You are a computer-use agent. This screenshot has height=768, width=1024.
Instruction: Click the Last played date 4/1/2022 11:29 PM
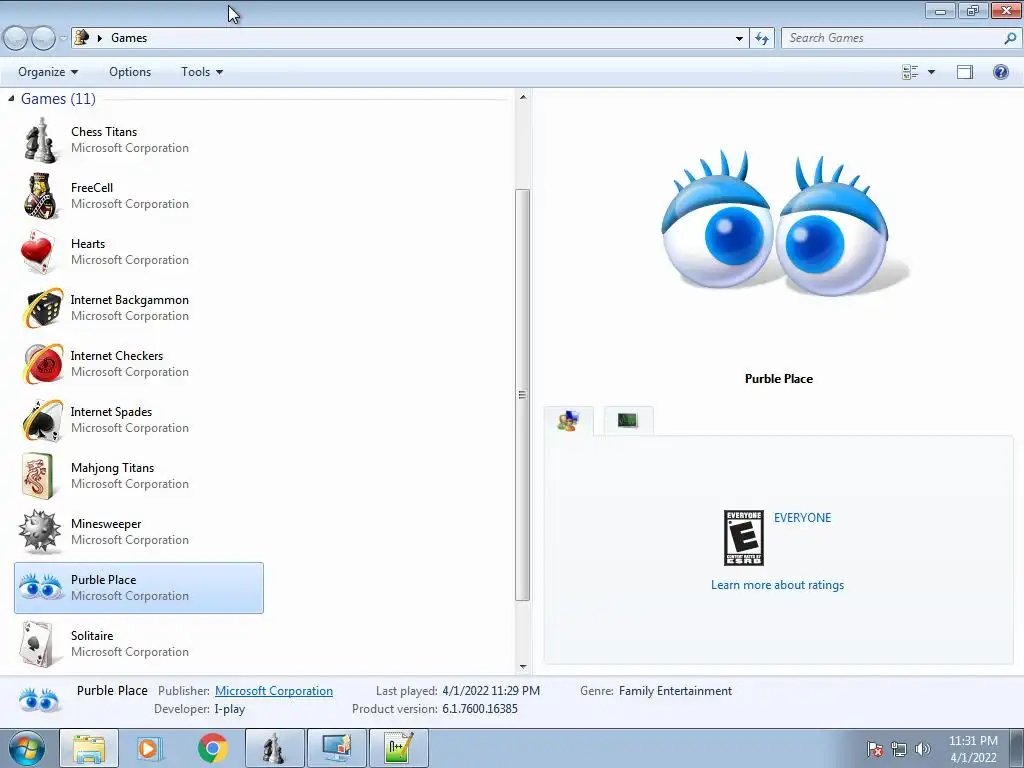[491, 691]
